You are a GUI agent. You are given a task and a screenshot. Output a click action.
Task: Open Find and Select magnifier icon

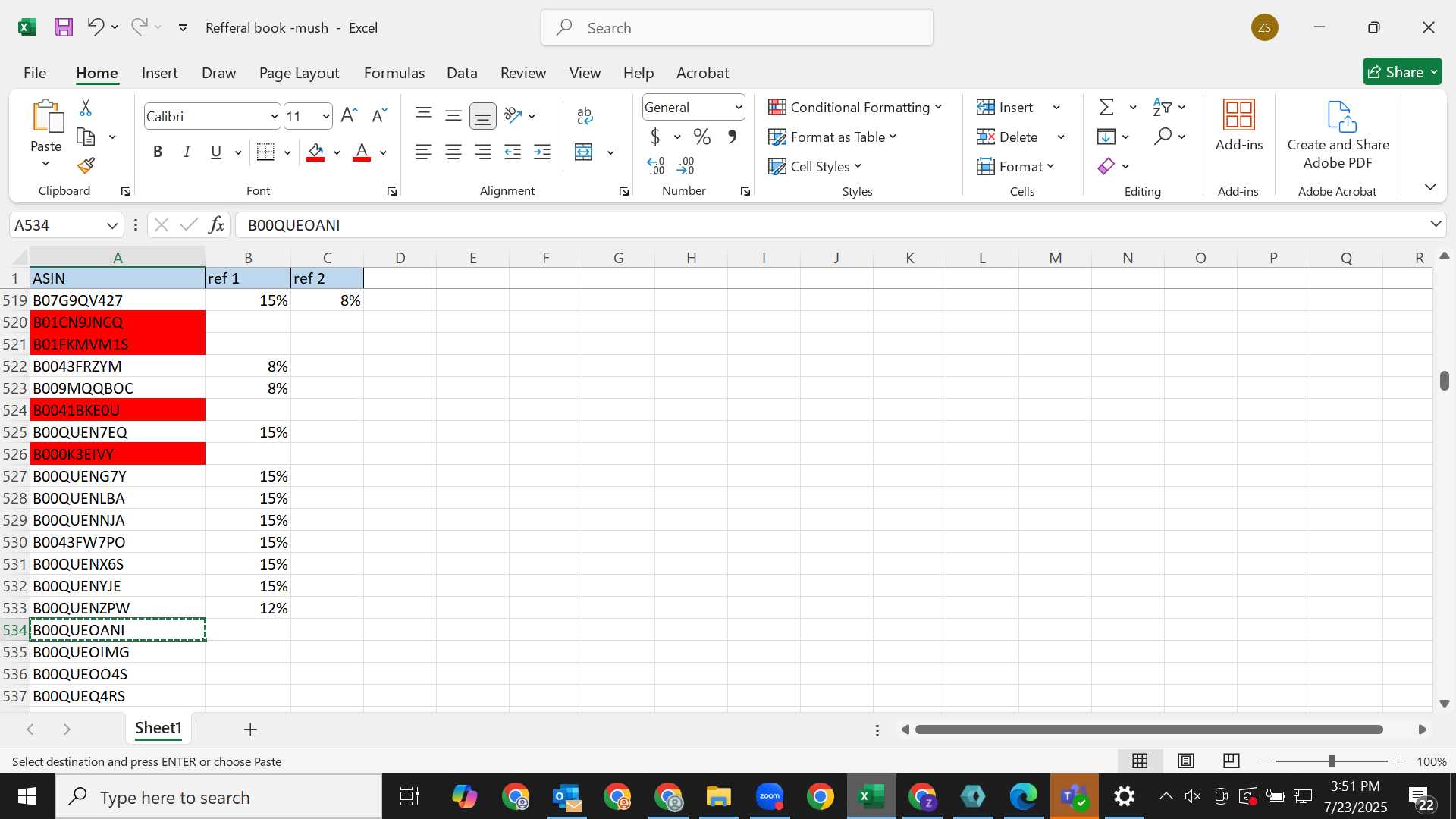pyautogui.click(x=1163, y=136)
